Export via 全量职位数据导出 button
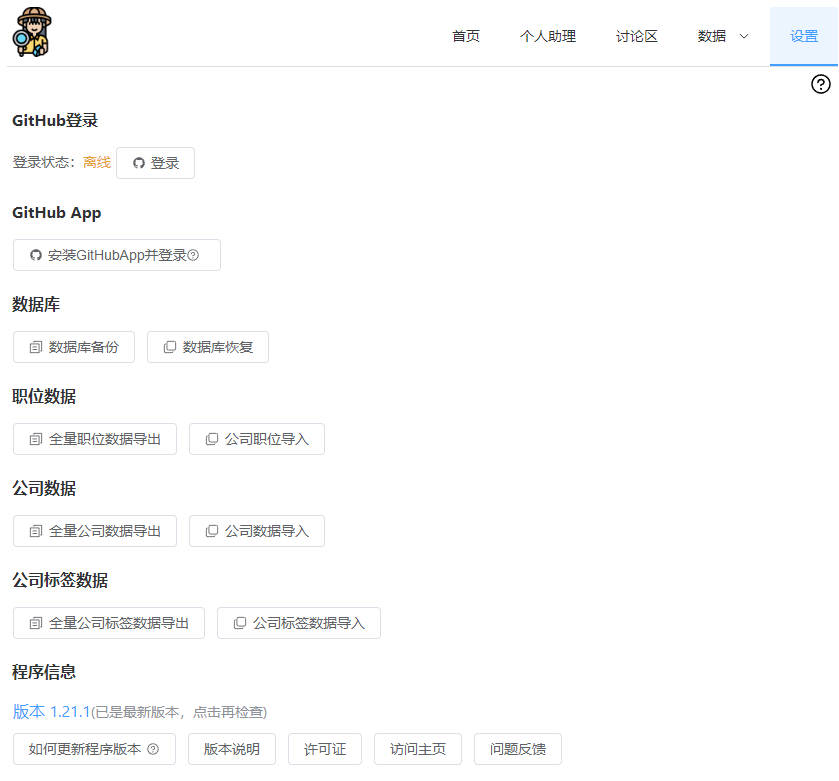The image size is (839, 781). click(95, 439)
